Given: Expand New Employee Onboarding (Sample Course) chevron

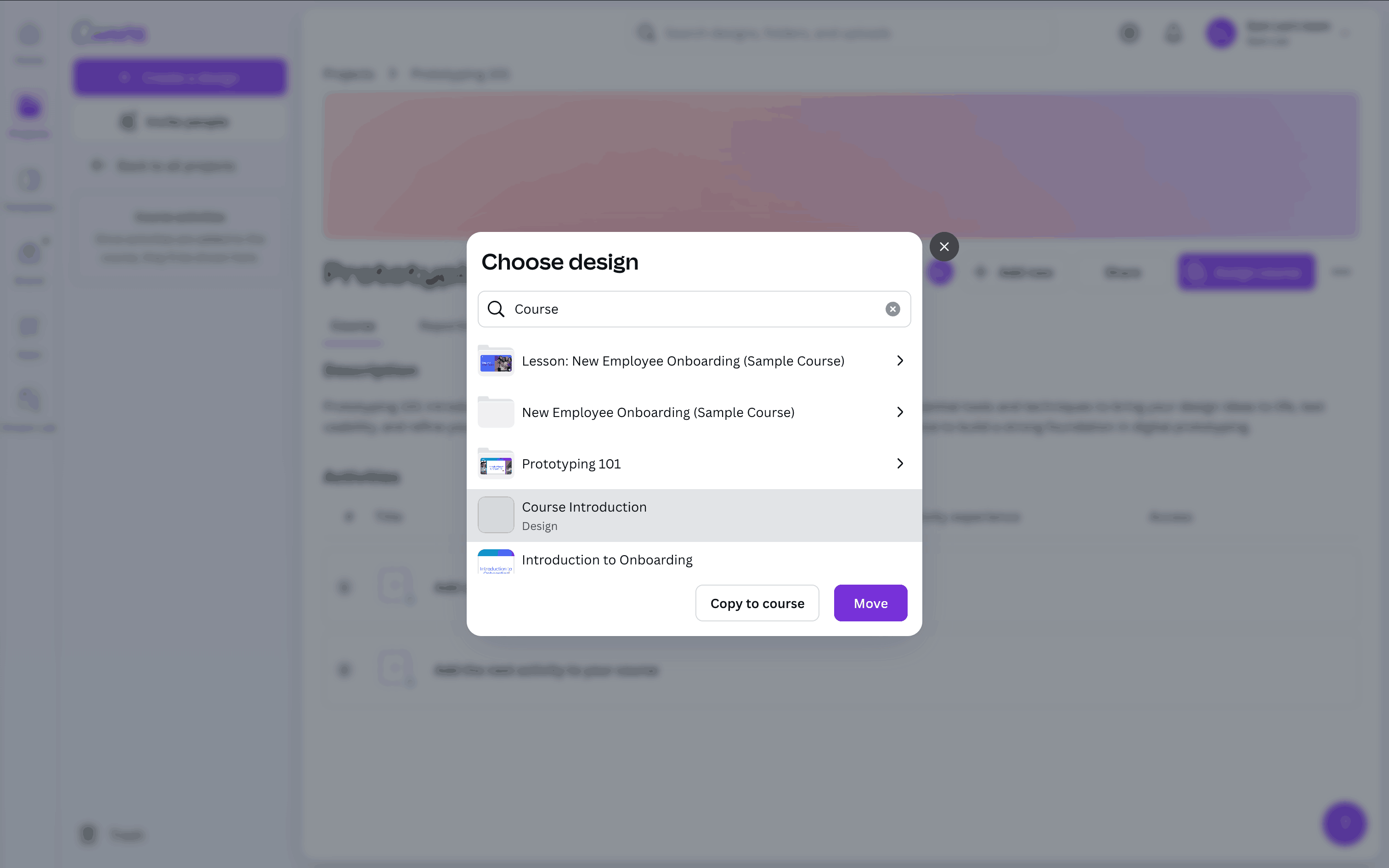Looking at the screenshot, I should point(900,412).
